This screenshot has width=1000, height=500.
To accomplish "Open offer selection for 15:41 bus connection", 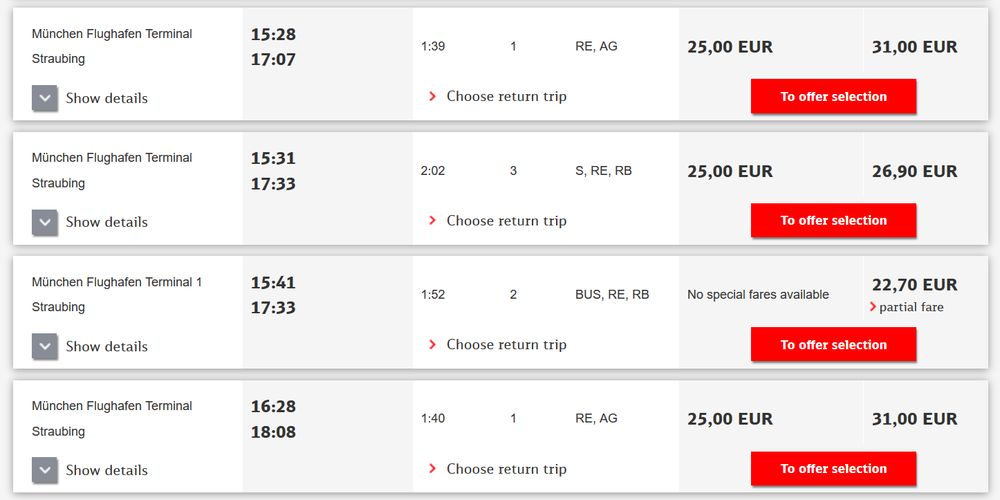I will point(834,344).
